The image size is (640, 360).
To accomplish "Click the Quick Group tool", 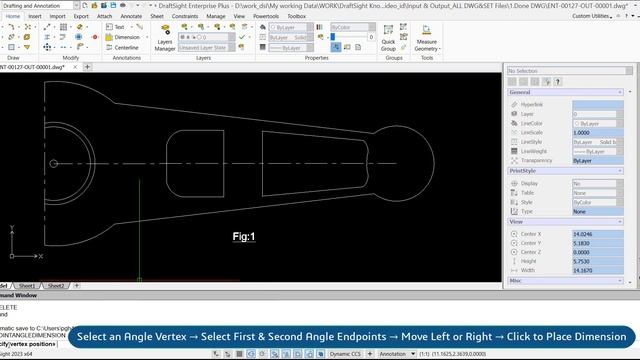I will coord(388,39).
